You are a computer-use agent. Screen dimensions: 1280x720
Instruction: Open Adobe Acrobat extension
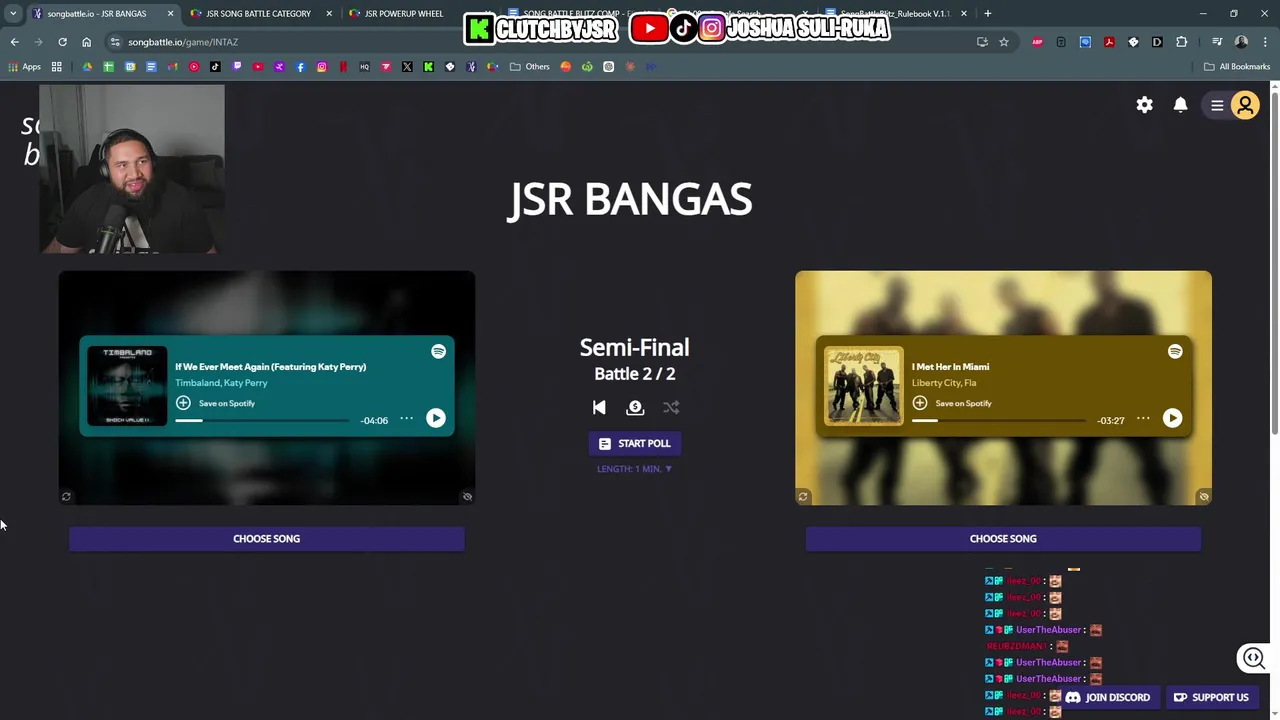pyautogui.click(x=1109, y=42)
